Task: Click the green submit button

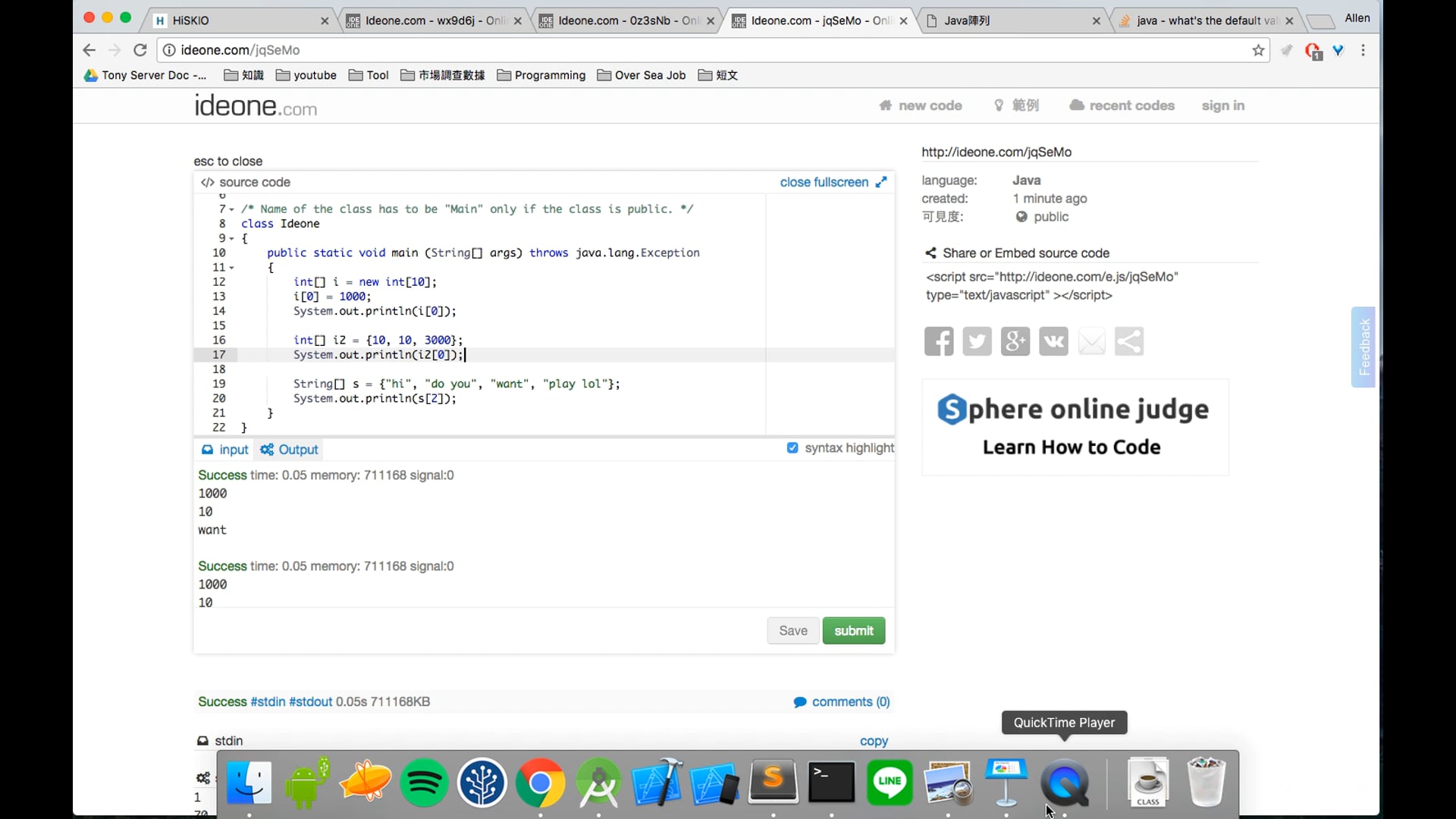Action: pyautogui.click(x=853, y=630)
